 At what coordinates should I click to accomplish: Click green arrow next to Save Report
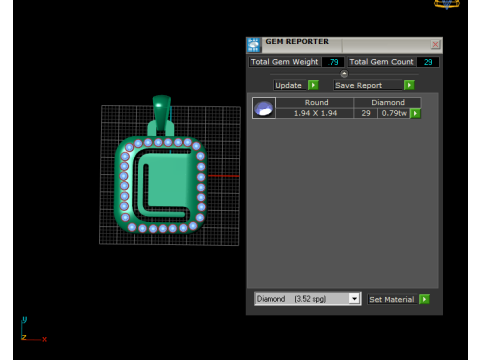click(409, 85)
